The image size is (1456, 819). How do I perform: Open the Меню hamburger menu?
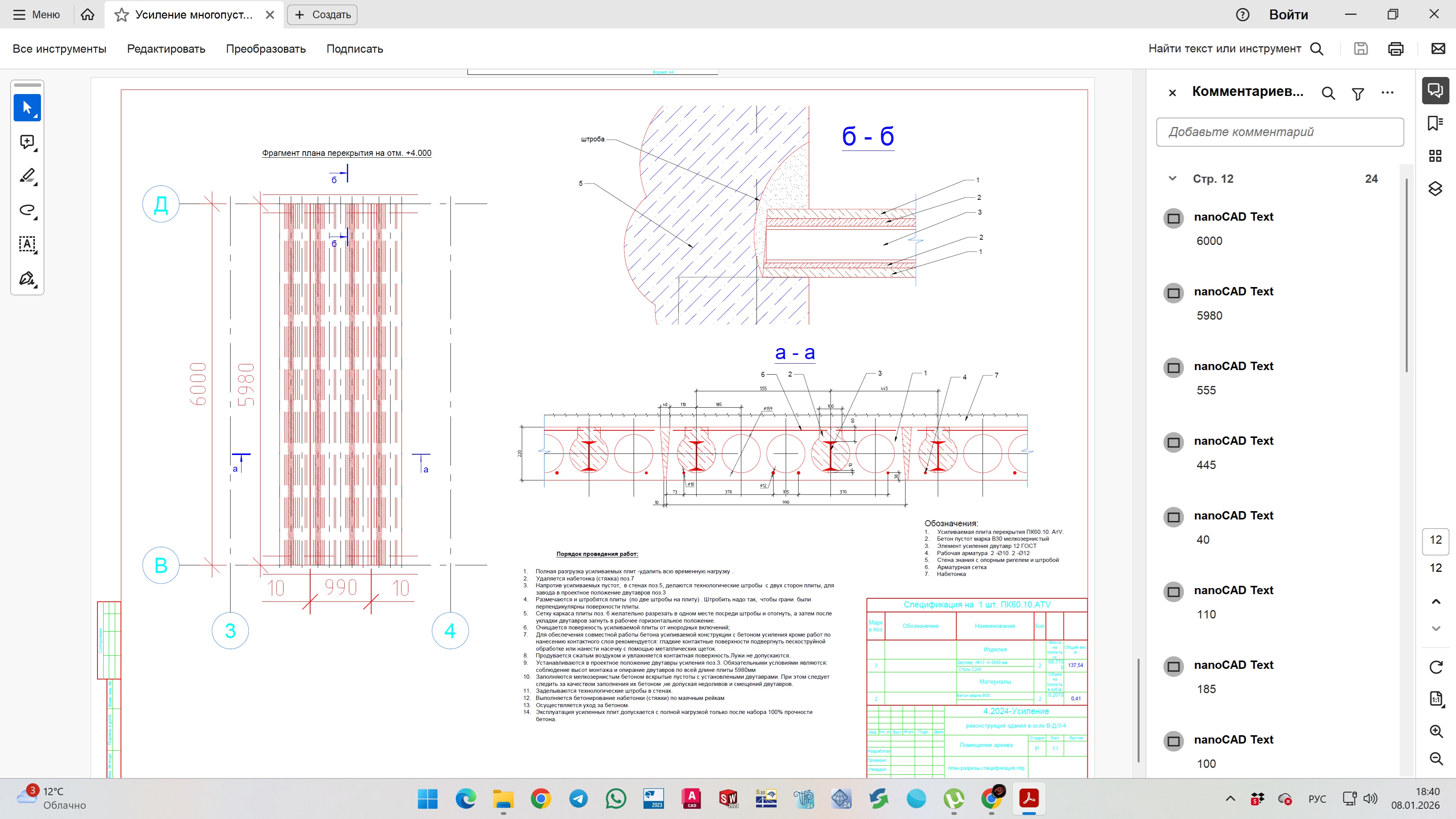36,15
